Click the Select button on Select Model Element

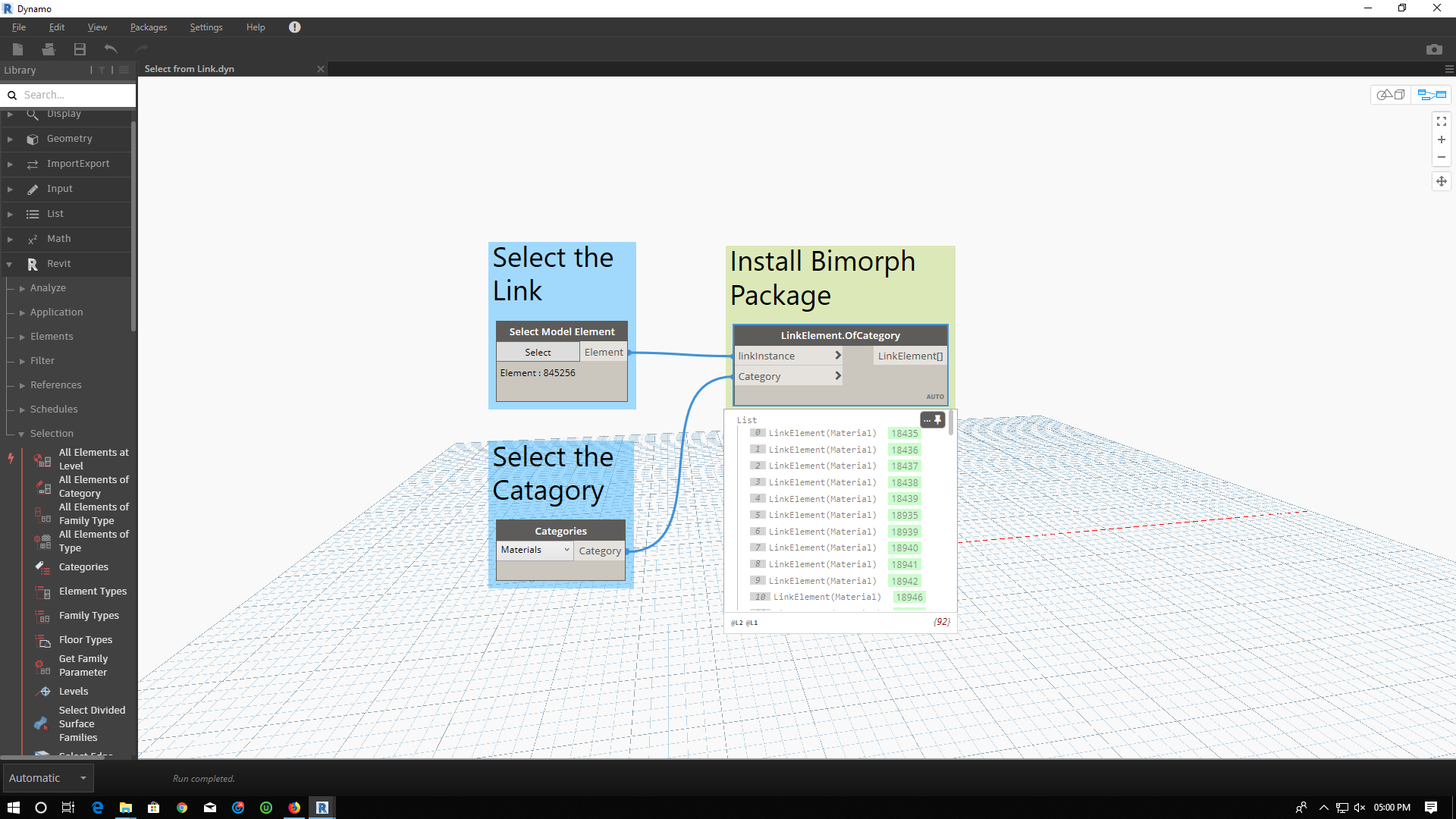coord(538,353)
